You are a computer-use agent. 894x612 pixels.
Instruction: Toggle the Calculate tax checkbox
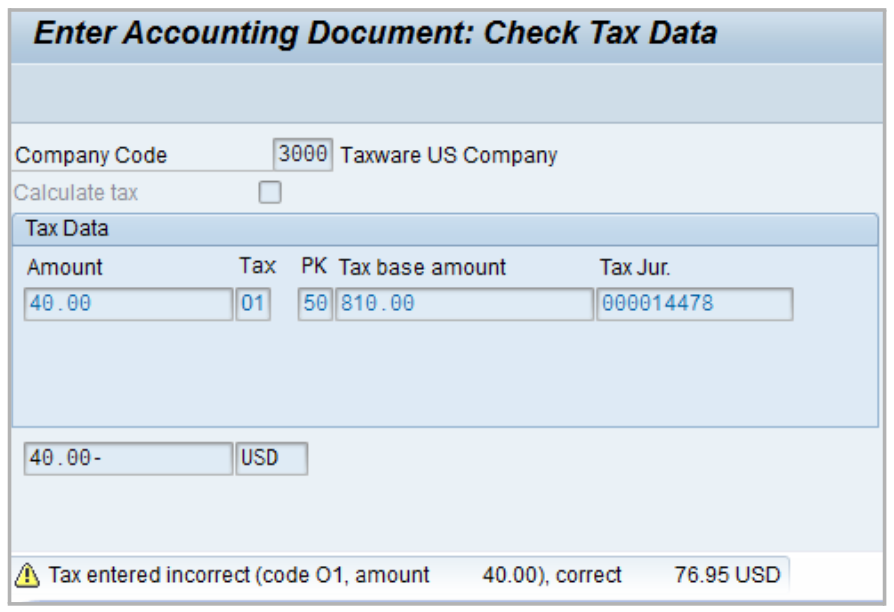pos(270,192)
